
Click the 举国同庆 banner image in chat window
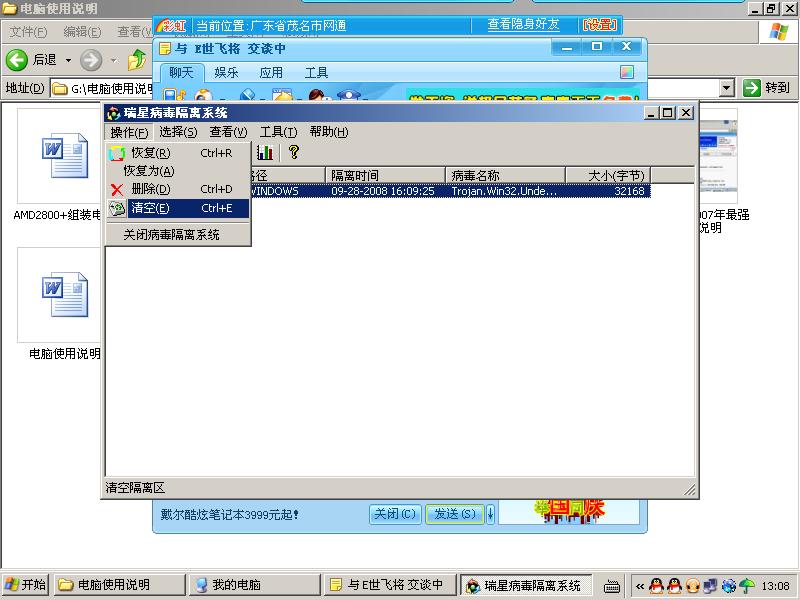click(x=568, y=512)
